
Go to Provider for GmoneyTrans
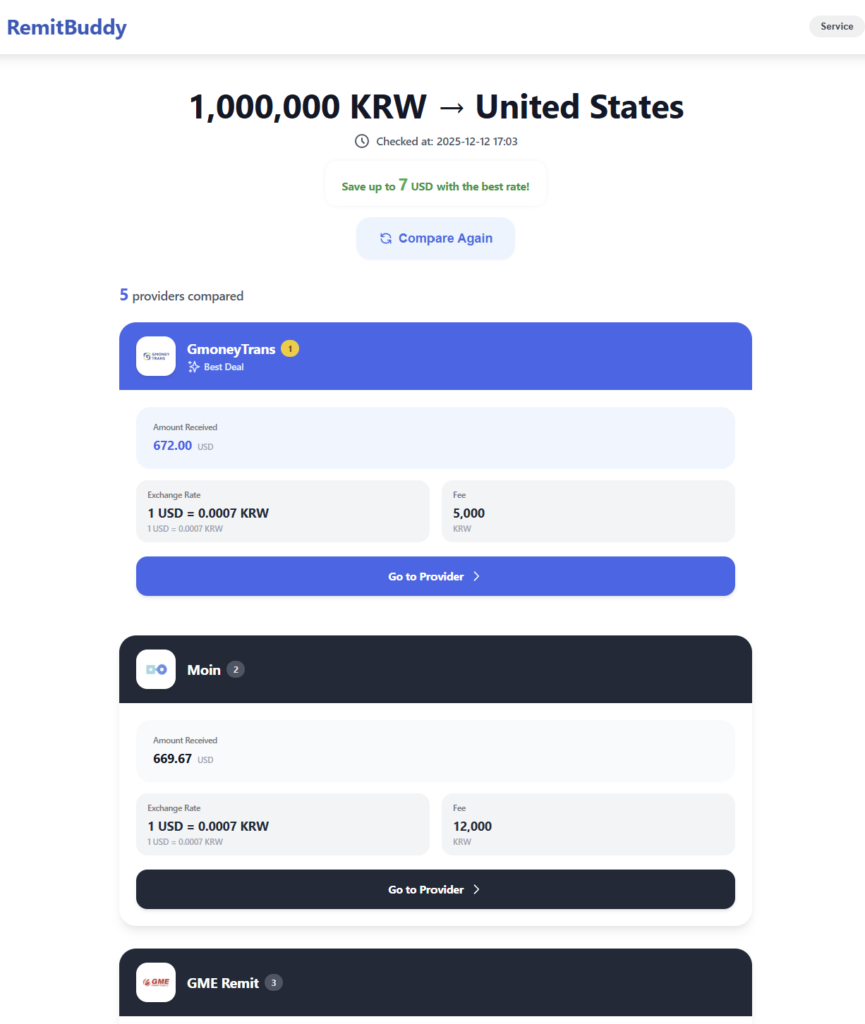tap(435, 576)
